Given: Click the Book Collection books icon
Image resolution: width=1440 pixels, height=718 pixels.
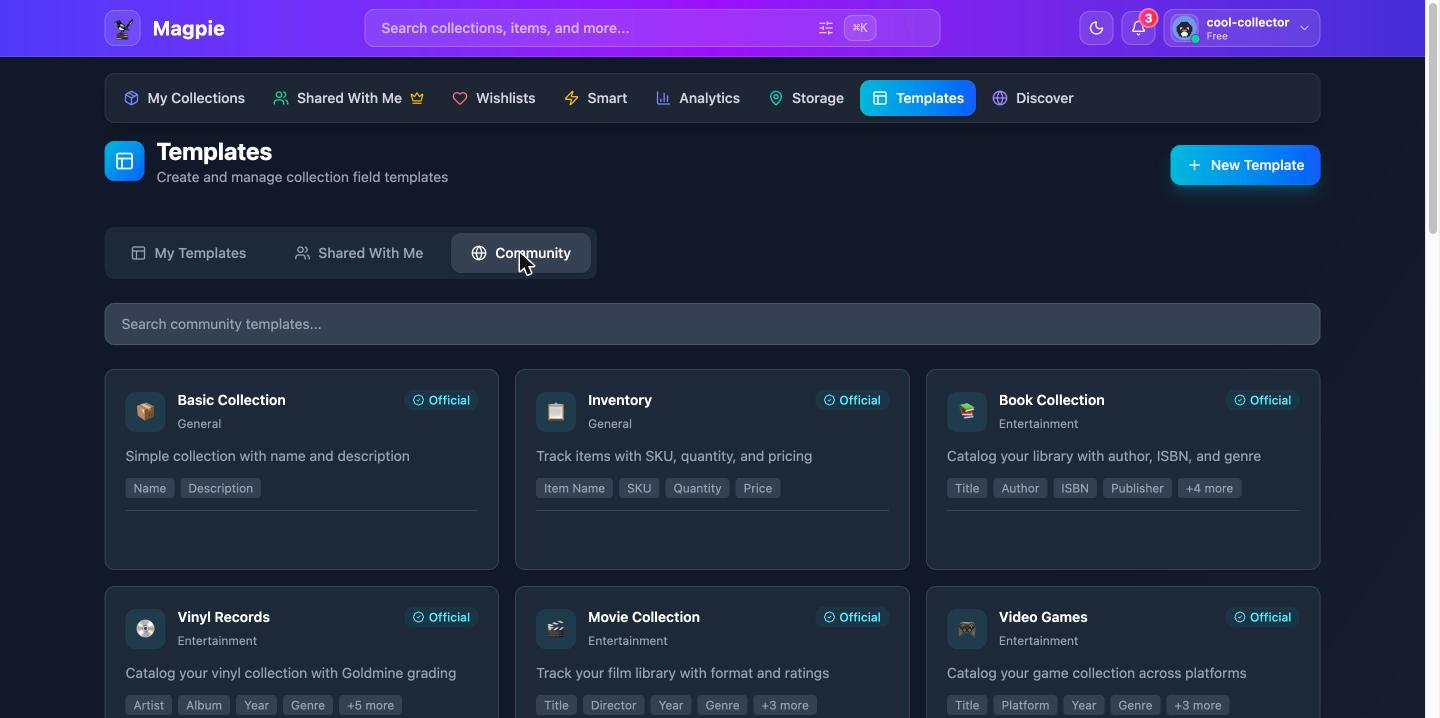Looking at the screenshot, I should pyautogui.click(x=967, y=412).
